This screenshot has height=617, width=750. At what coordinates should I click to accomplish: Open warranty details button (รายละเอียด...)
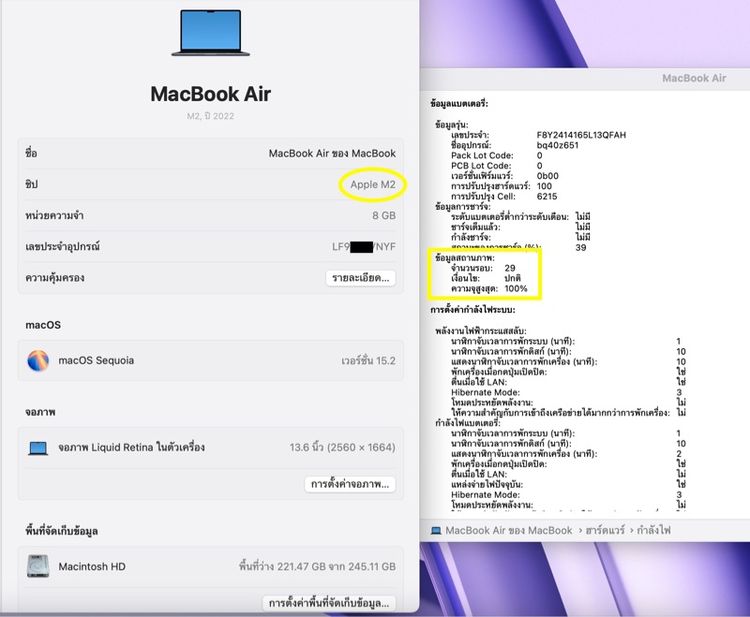click(361, 278)
